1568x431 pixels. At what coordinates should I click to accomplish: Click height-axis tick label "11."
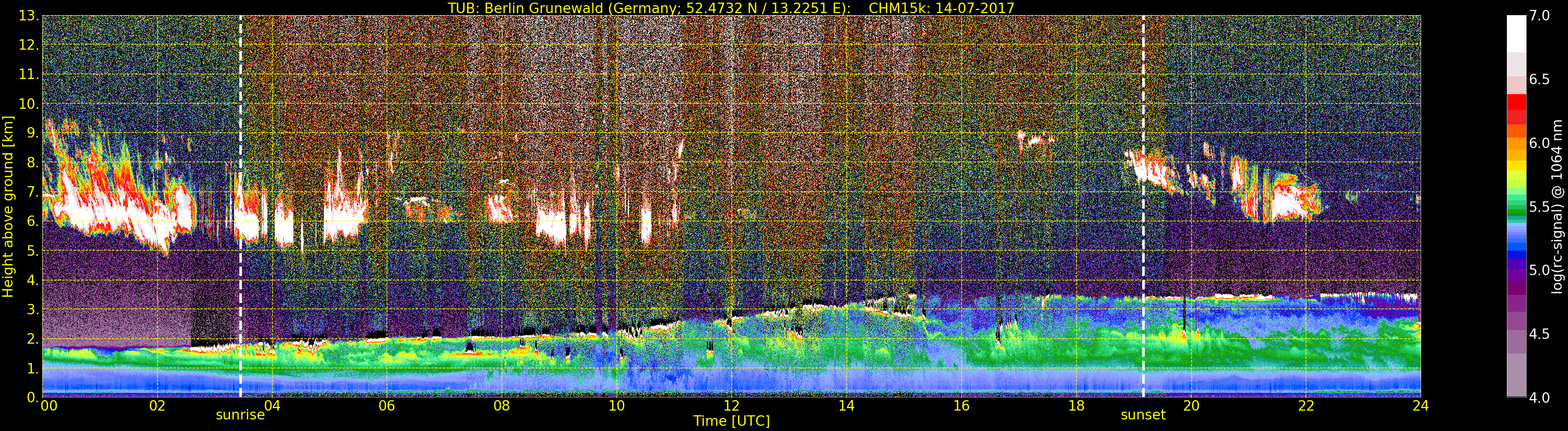(x=29, y=74)
